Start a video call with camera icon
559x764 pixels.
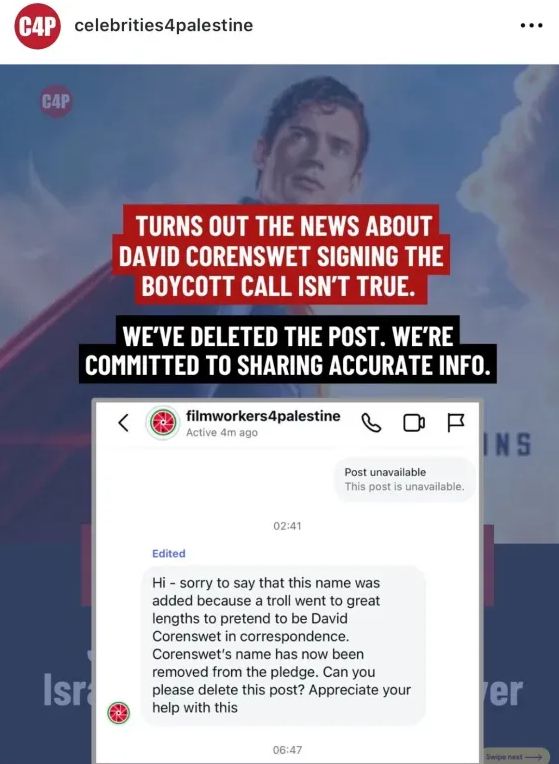(414, 423)
